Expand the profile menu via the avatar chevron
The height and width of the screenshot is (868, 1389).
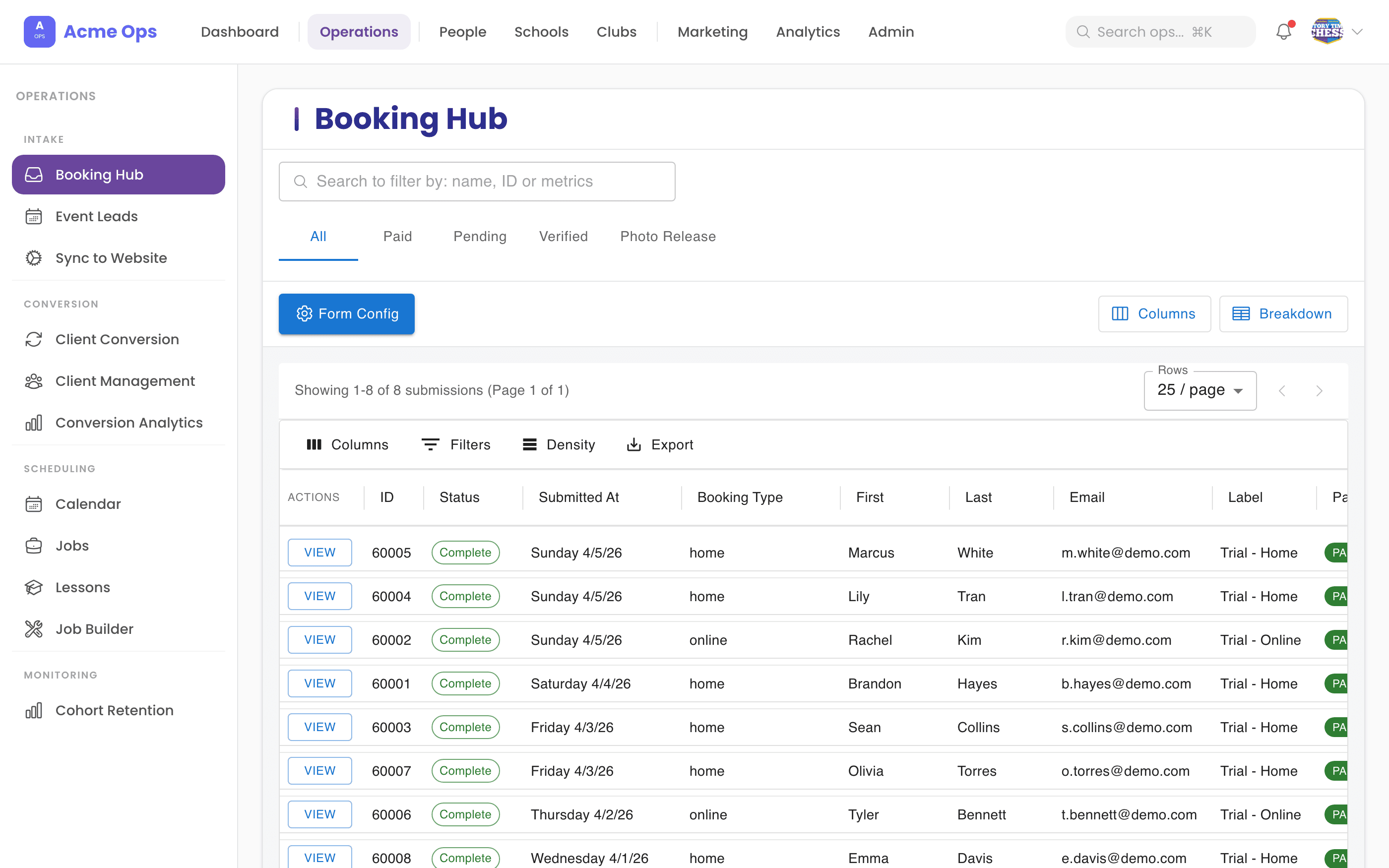pyautogui.click(x=1358, y=32)
